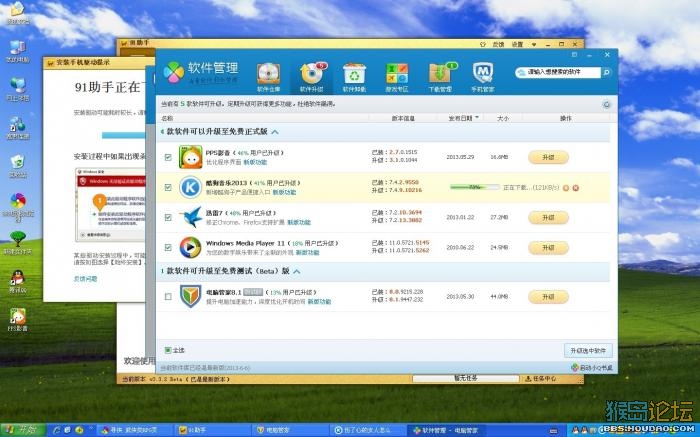The image size is (700, 437).
Task: Click the 升级选中软件 button
Action: pyautogui.click(x=588, y=350)
